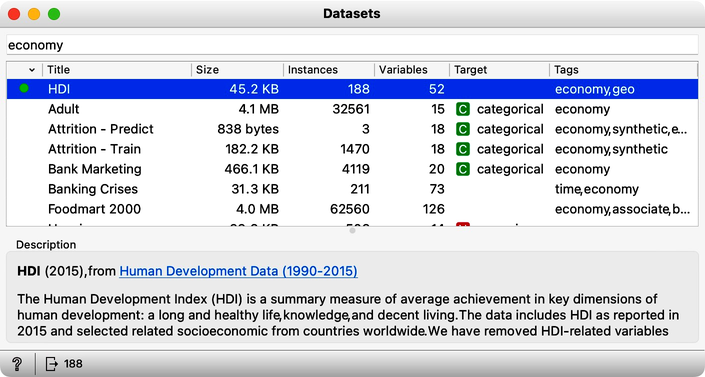
Task: Select the Adult dataset row
Action: 352,109
